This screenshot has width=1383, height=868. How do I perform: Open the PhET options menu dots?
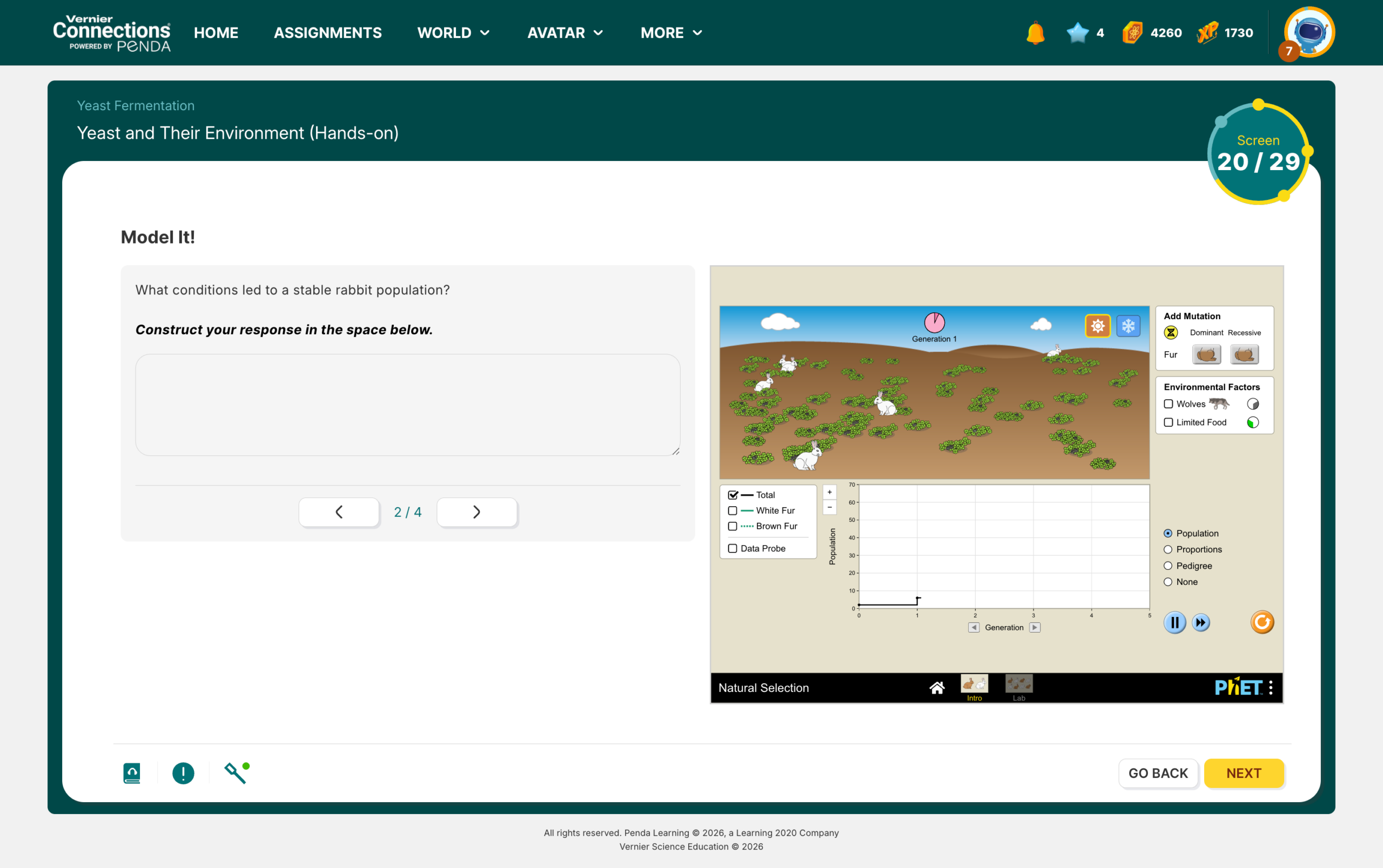coord(1271,687)
